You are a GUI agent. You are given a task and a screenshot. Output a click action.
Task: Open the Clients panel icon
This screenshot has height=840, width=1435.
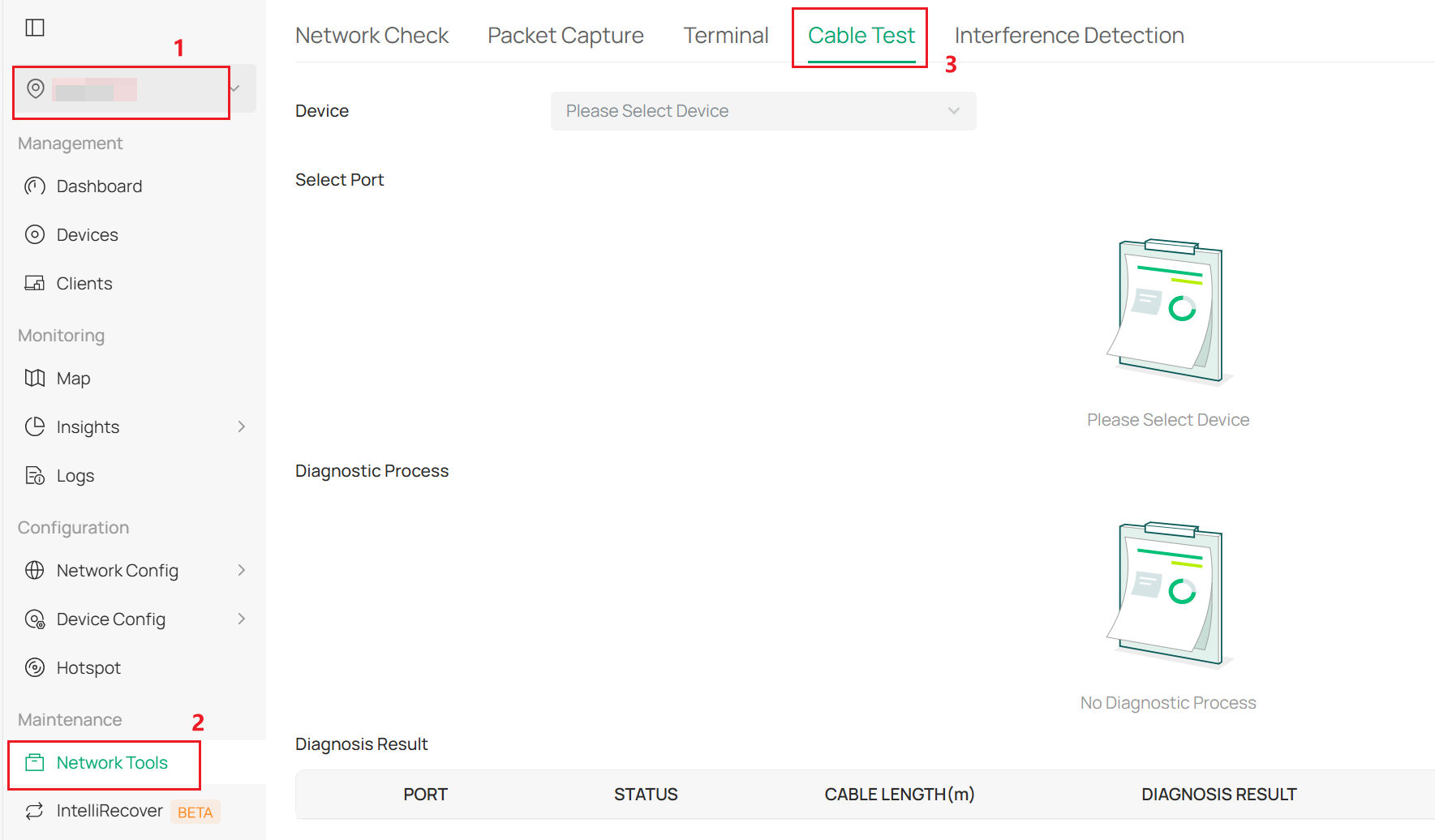(35, 283)
